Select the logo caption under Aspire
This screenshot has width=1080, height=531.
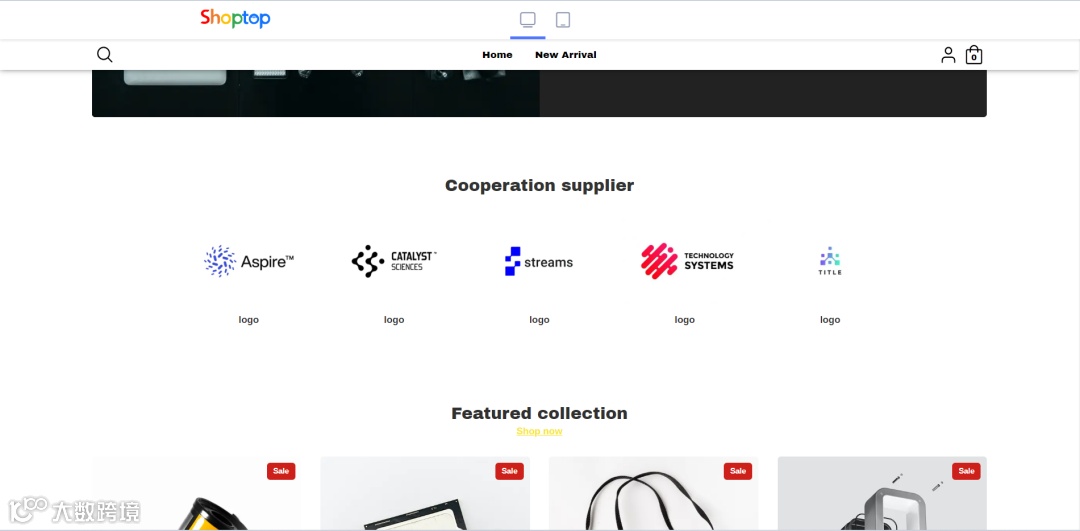[249, 320]
